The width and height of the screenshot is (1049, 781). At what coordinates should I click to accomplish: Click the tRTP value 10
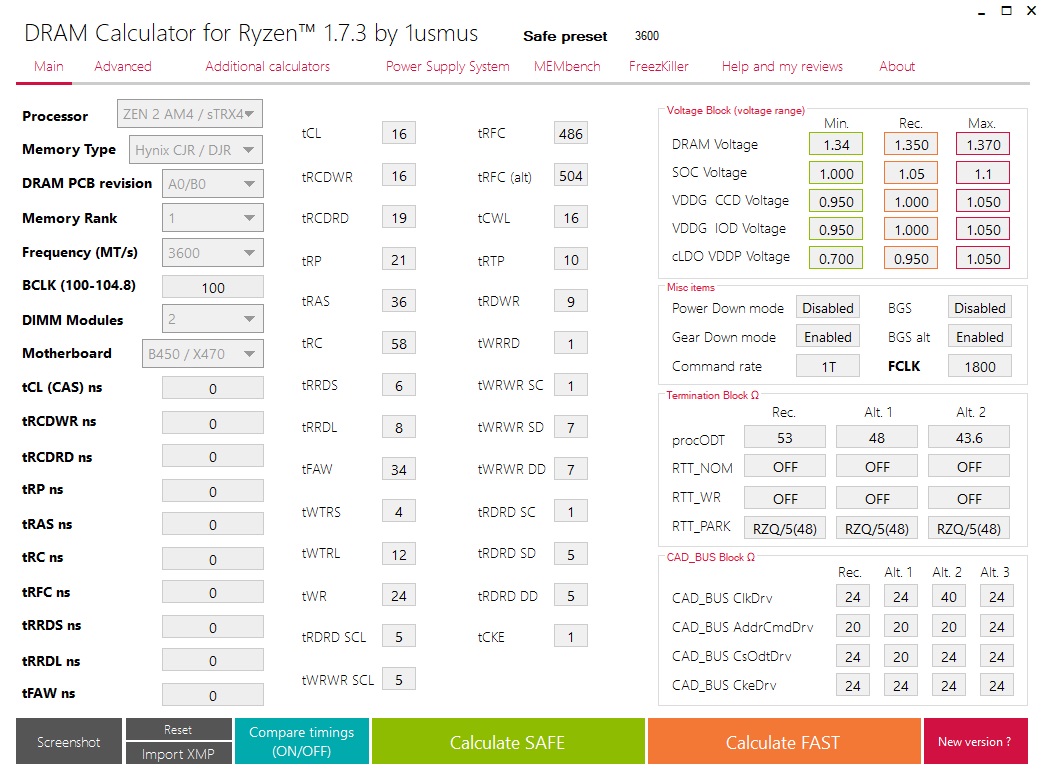[571, 259]
